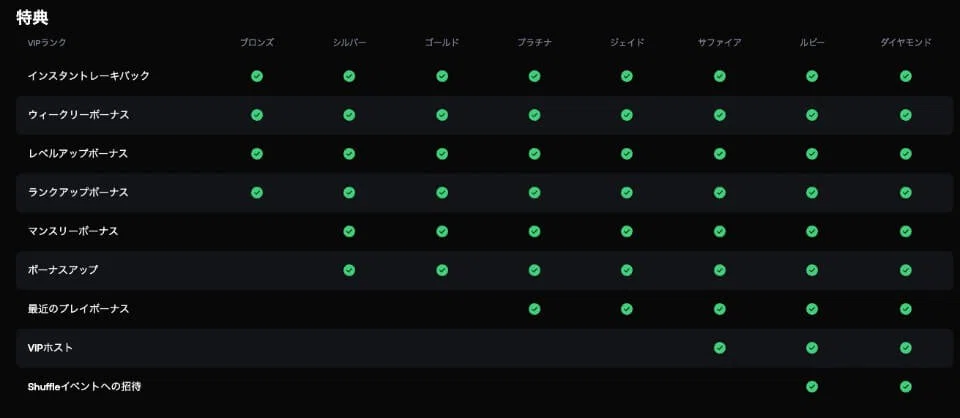960x418 pixels.
Task: Click the VIPランク header label
Action: 47,43
